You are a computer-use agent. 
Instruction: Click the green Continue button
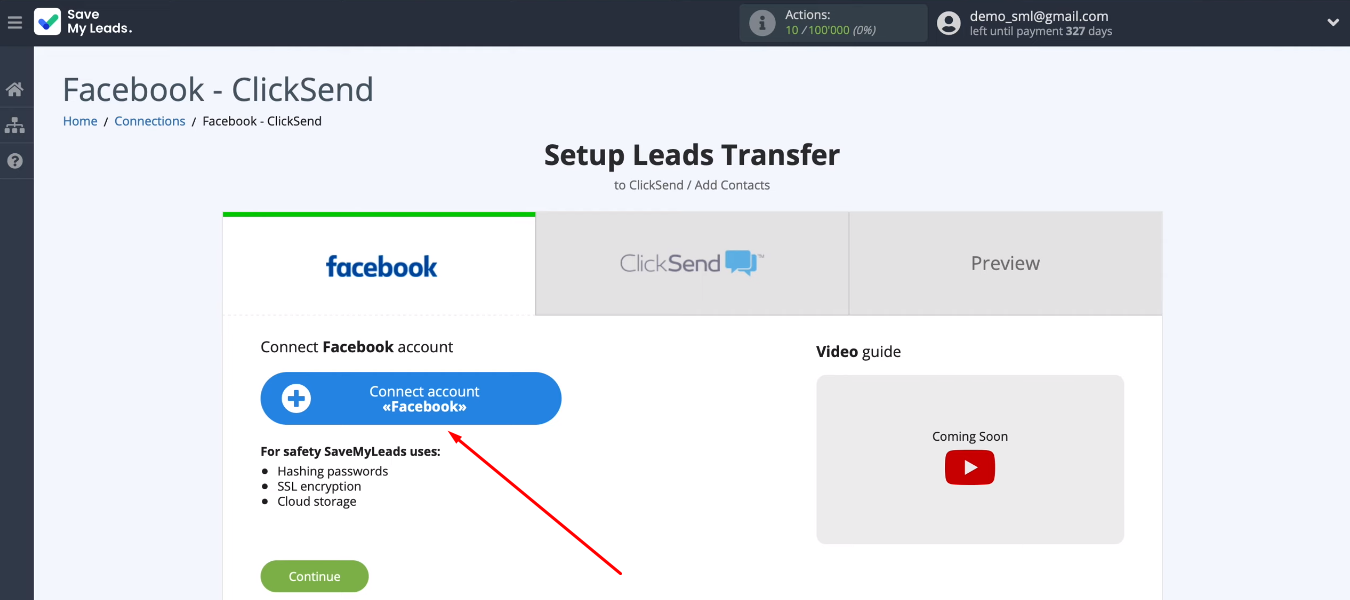315,576
